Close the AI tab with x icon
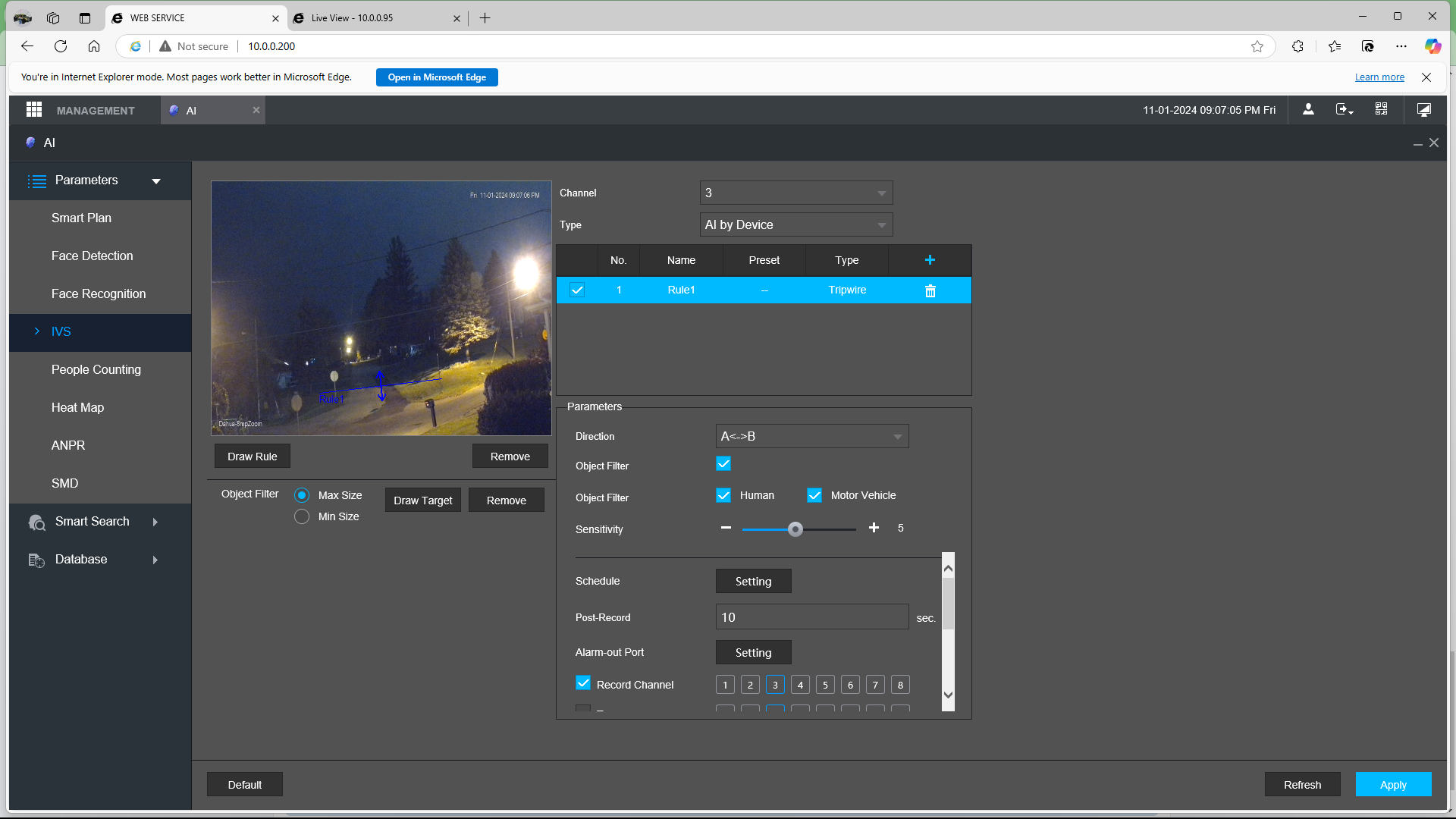 point(256,110)
